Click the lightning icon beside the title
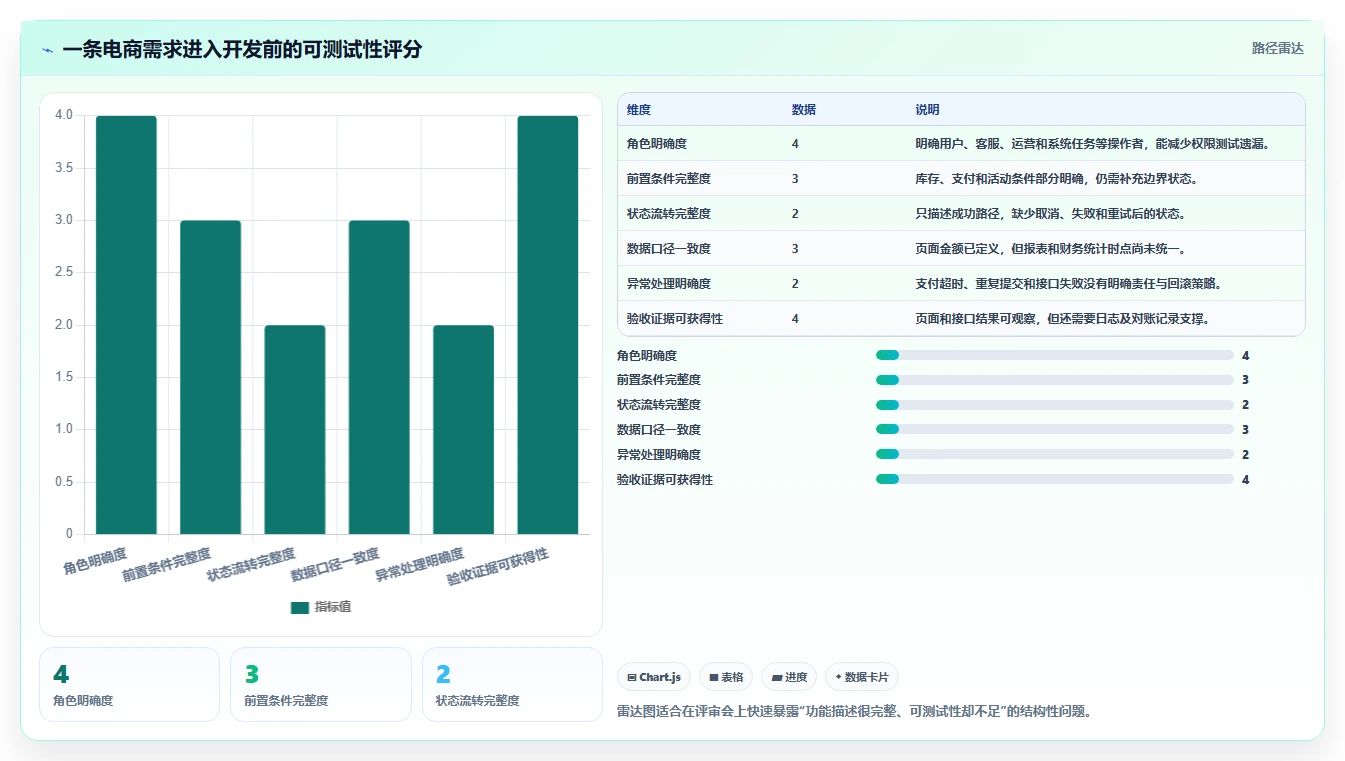This screenshot has width=1345, height=761. coord(48,50)
